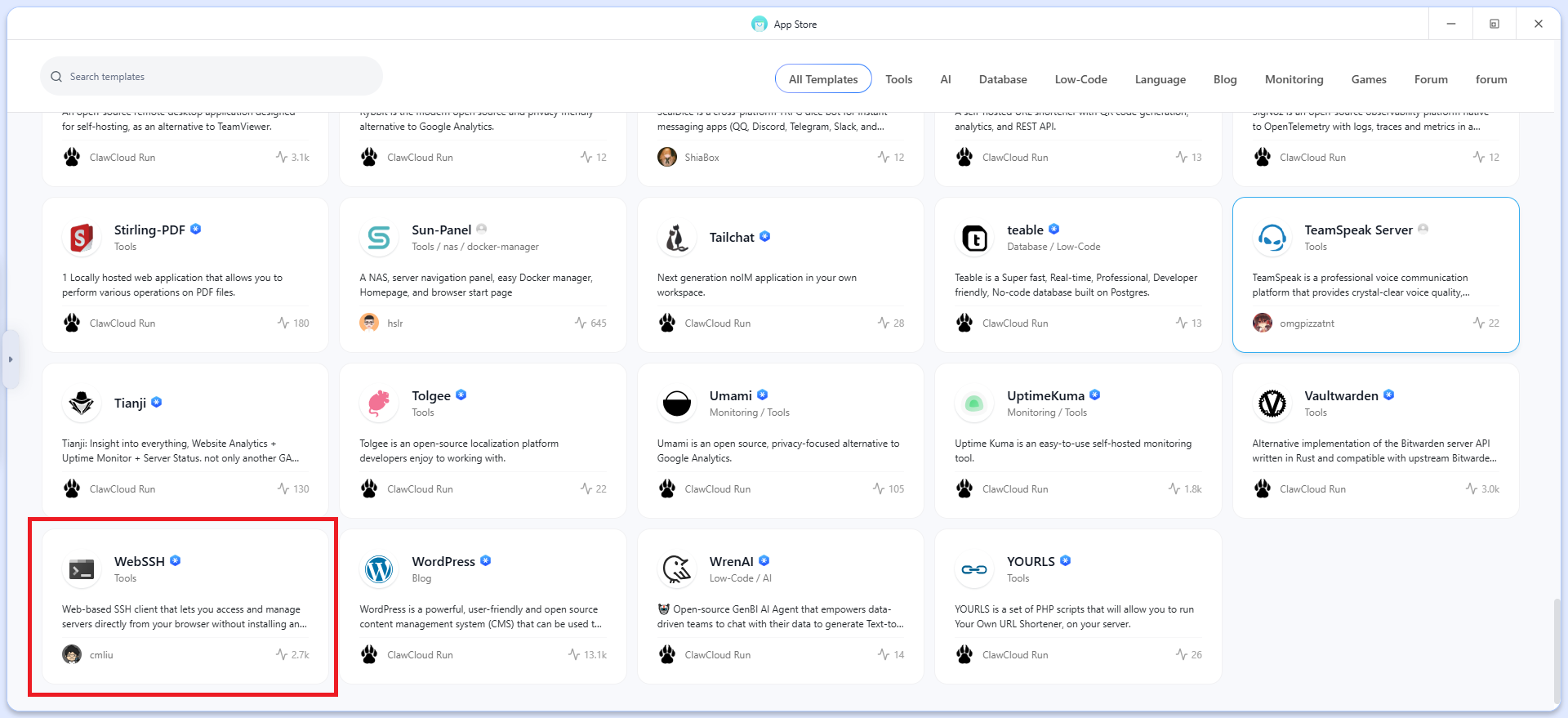Click the YOURLS link icon
The image size is (1568, 718).
click(x=974, y=569)
